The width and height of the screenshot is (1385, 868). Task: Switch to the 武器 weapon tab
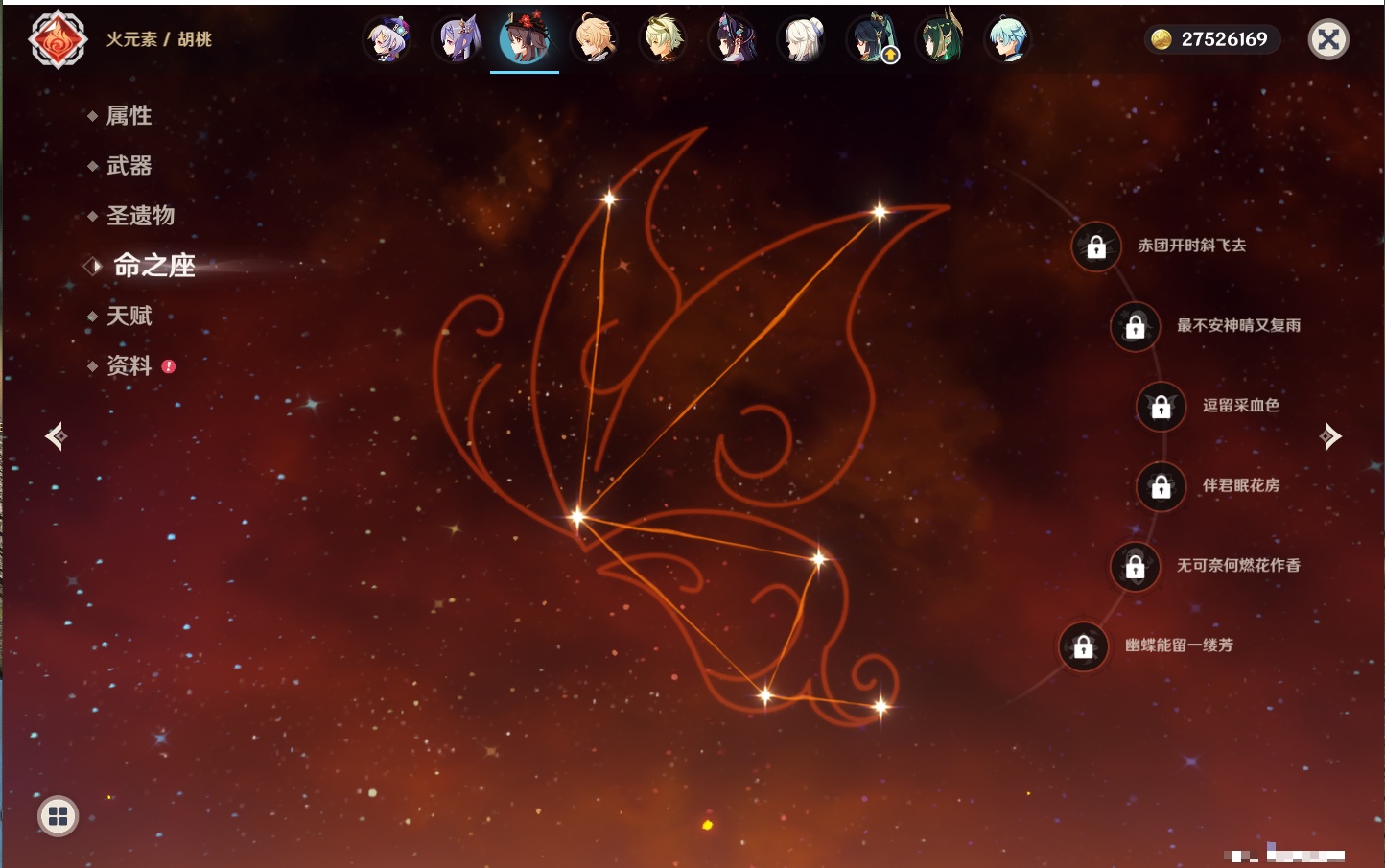point(129,166)
